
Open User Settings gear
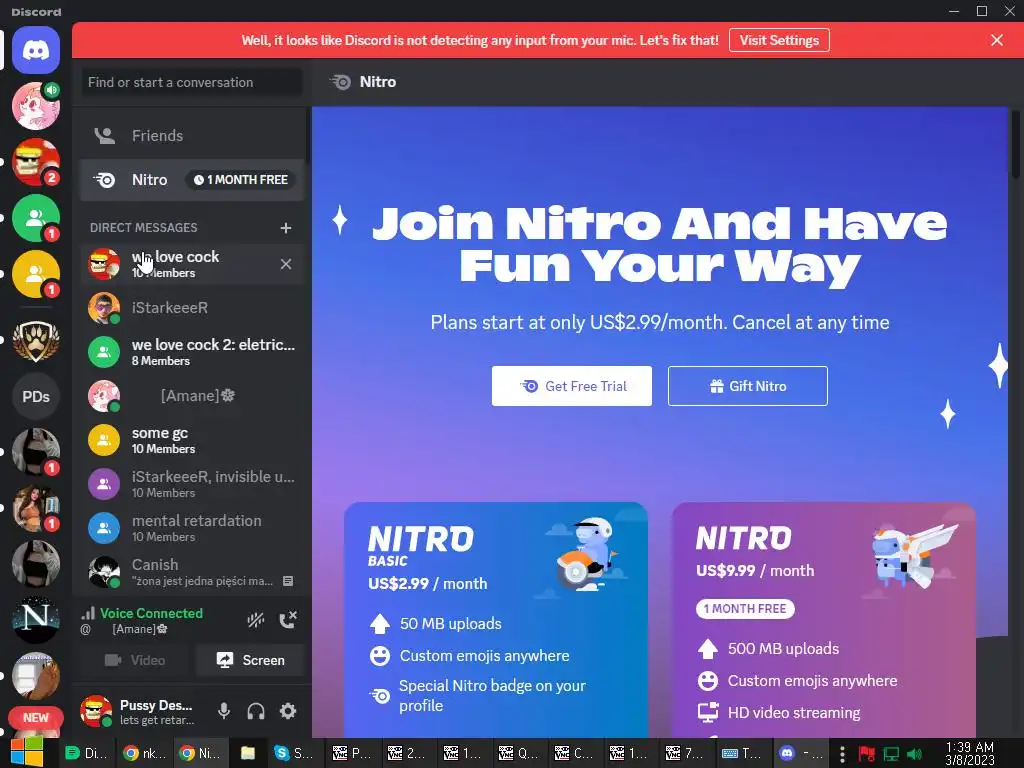coord(288,711)
